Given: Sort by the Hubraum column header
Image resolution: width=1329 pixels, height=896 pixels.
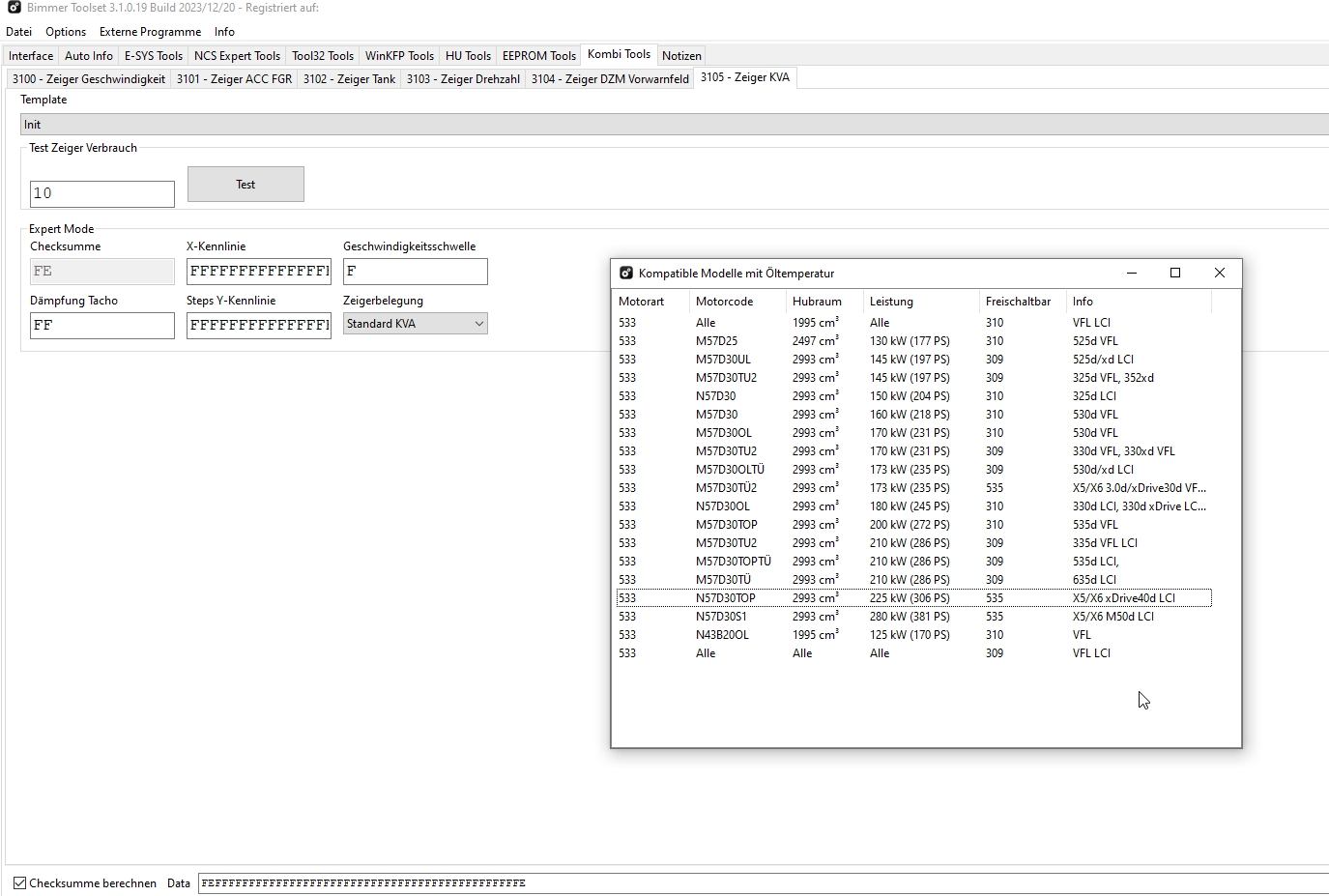Looking at the screenshot, I should (x=825, y=302).
